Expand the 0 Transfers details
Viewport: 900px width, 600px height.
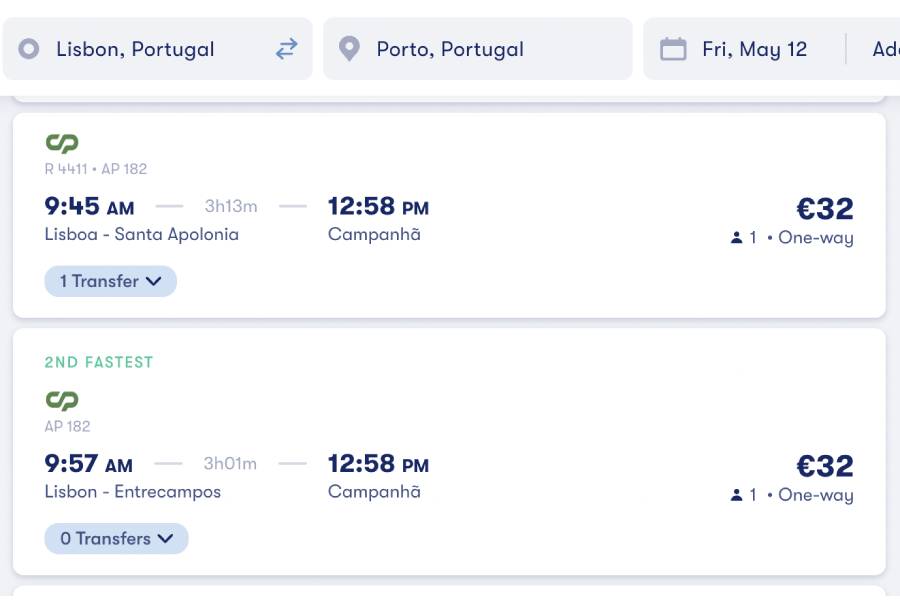pos(116,539)
